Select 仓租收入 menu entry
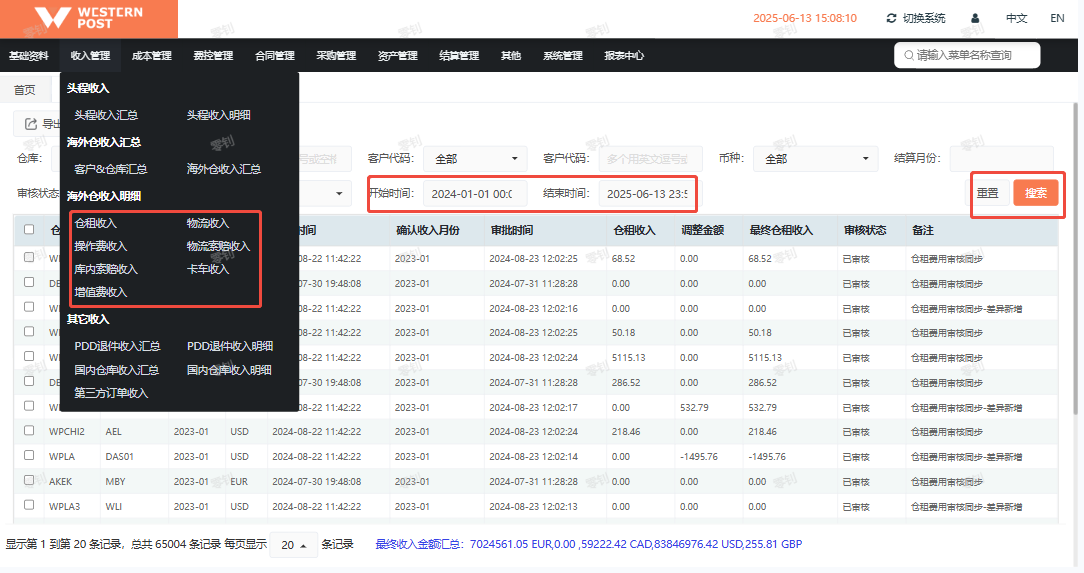 point(95,223)
